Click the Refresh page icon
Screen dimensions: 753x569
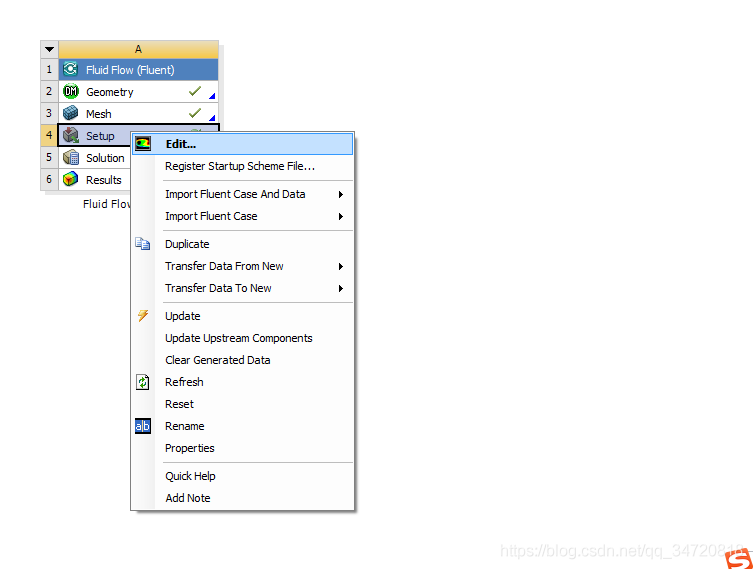pyautogui.click(x=143, y=382)
